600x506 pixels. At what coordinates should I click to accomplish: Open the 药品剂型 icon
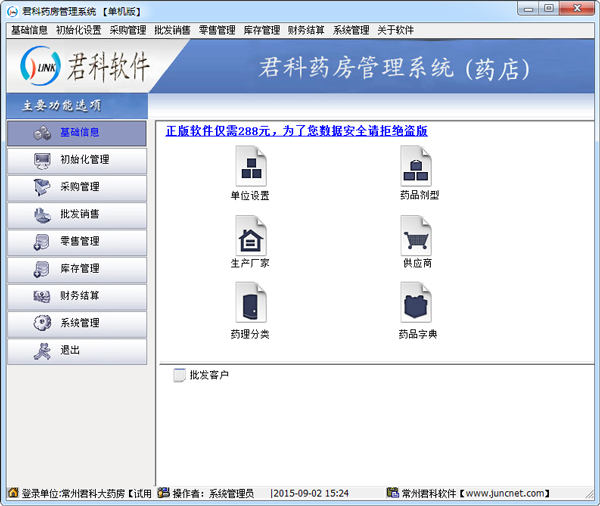tap(416, 166)
